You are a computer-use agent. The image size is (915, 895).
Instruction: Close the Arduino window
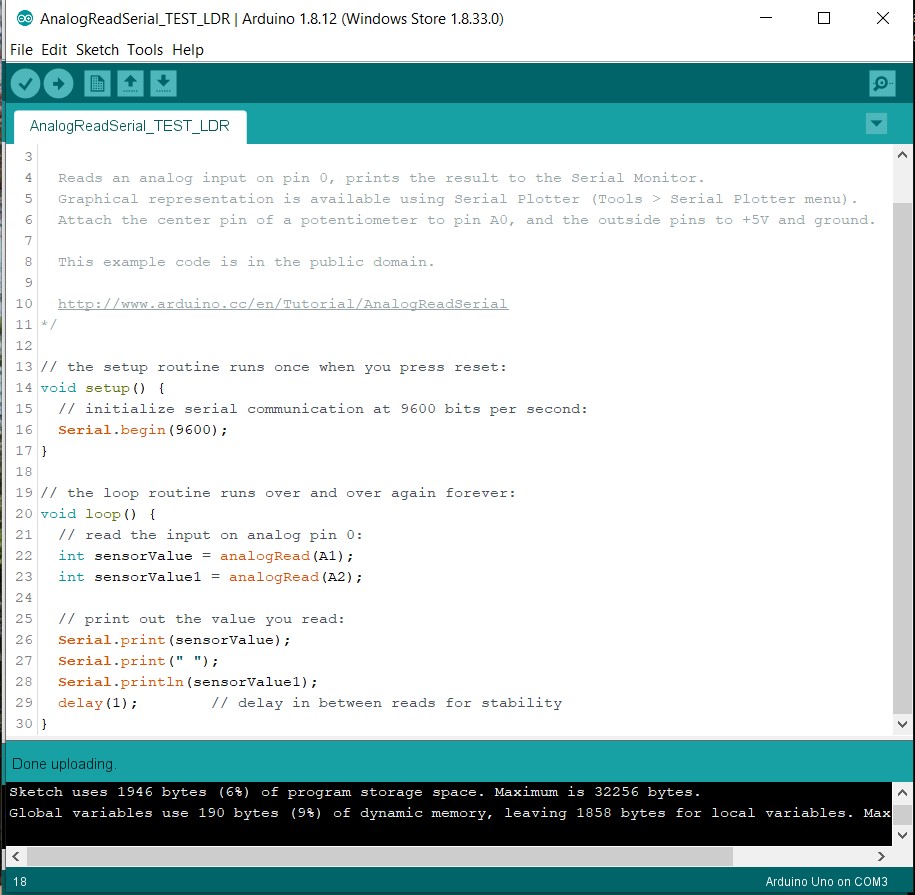tap(883, 18)
